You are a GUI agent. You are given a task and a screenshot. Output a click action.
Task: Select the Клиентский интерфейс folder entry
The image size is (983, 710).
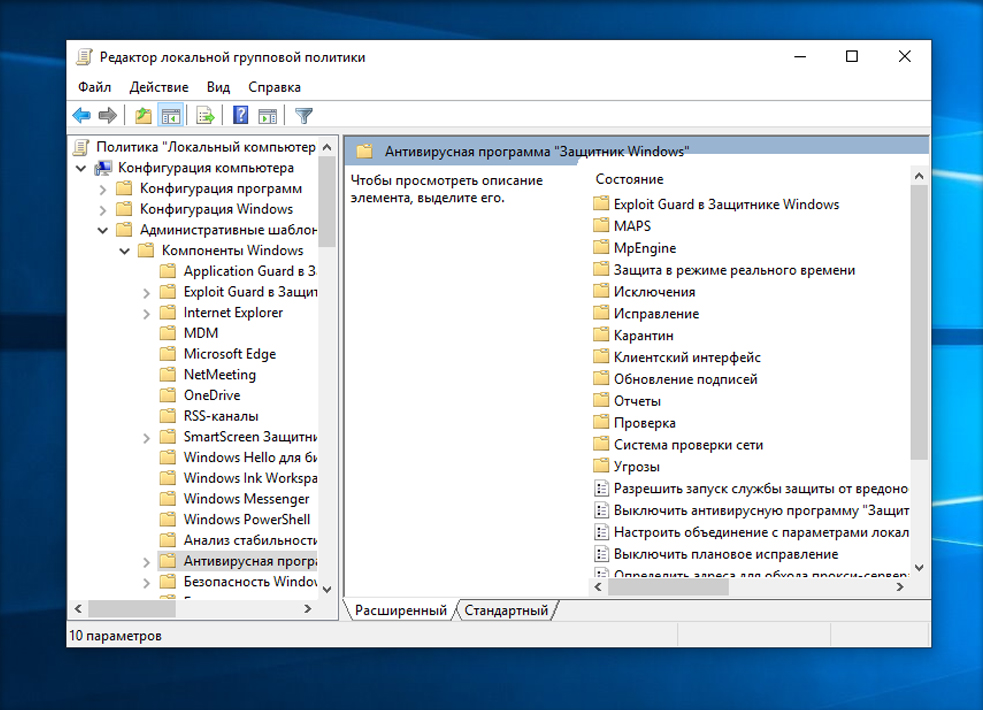(x=686, y=357)
